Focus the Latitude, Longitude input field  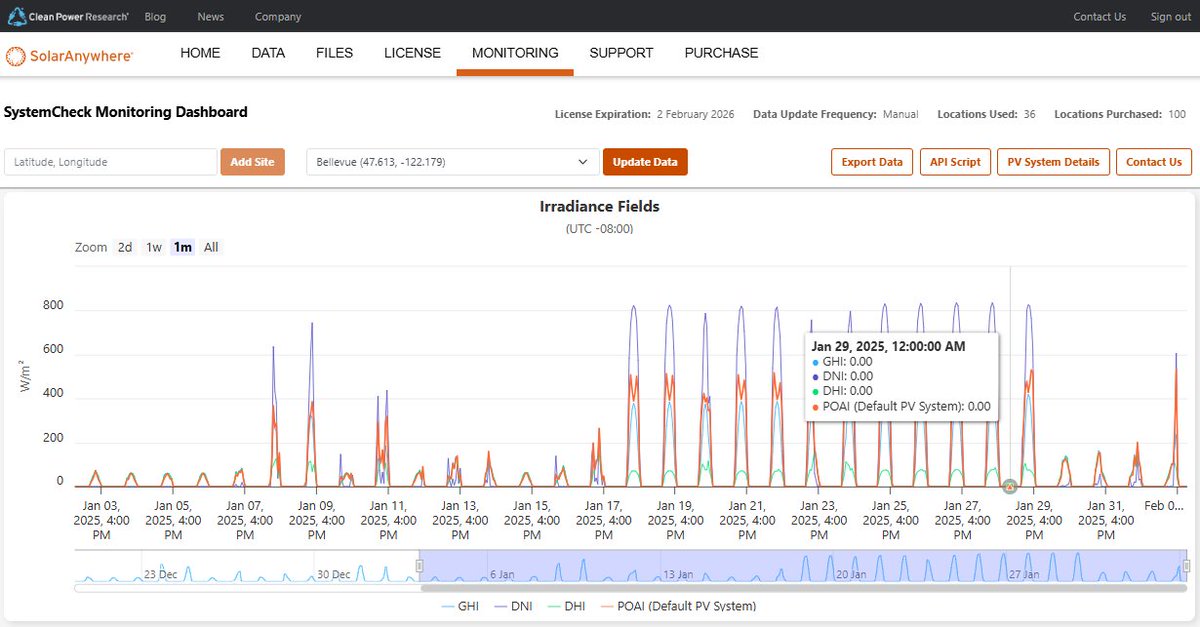click(110, 162)
